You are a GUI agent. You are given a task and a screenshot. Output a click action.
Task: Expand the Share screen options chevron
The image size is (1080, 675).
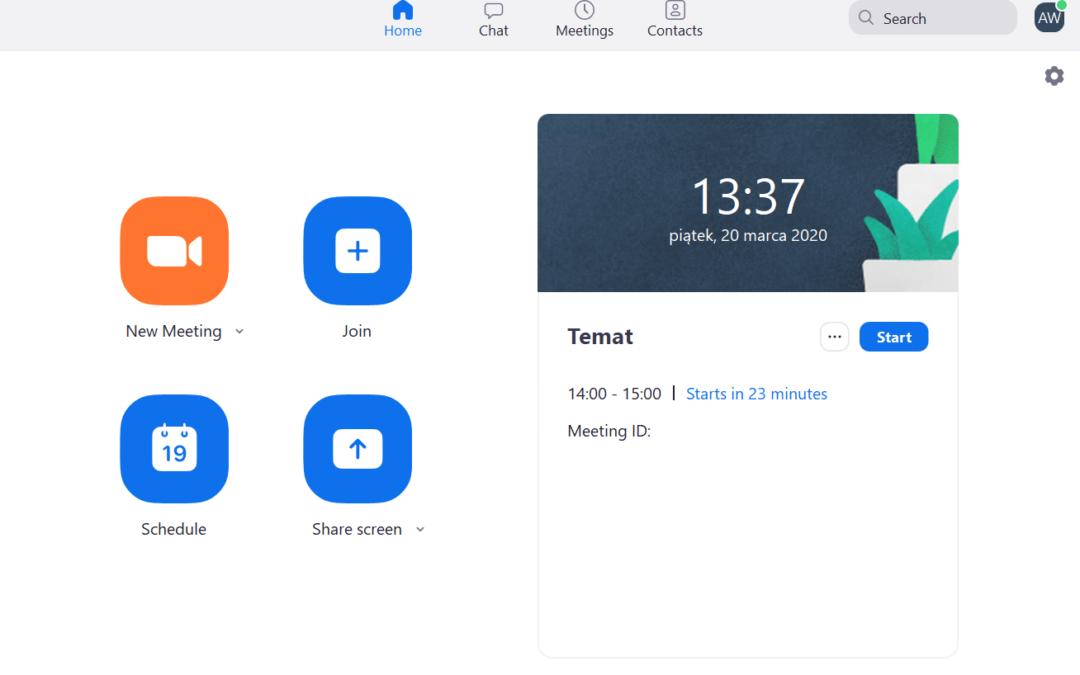click(420, 529)
